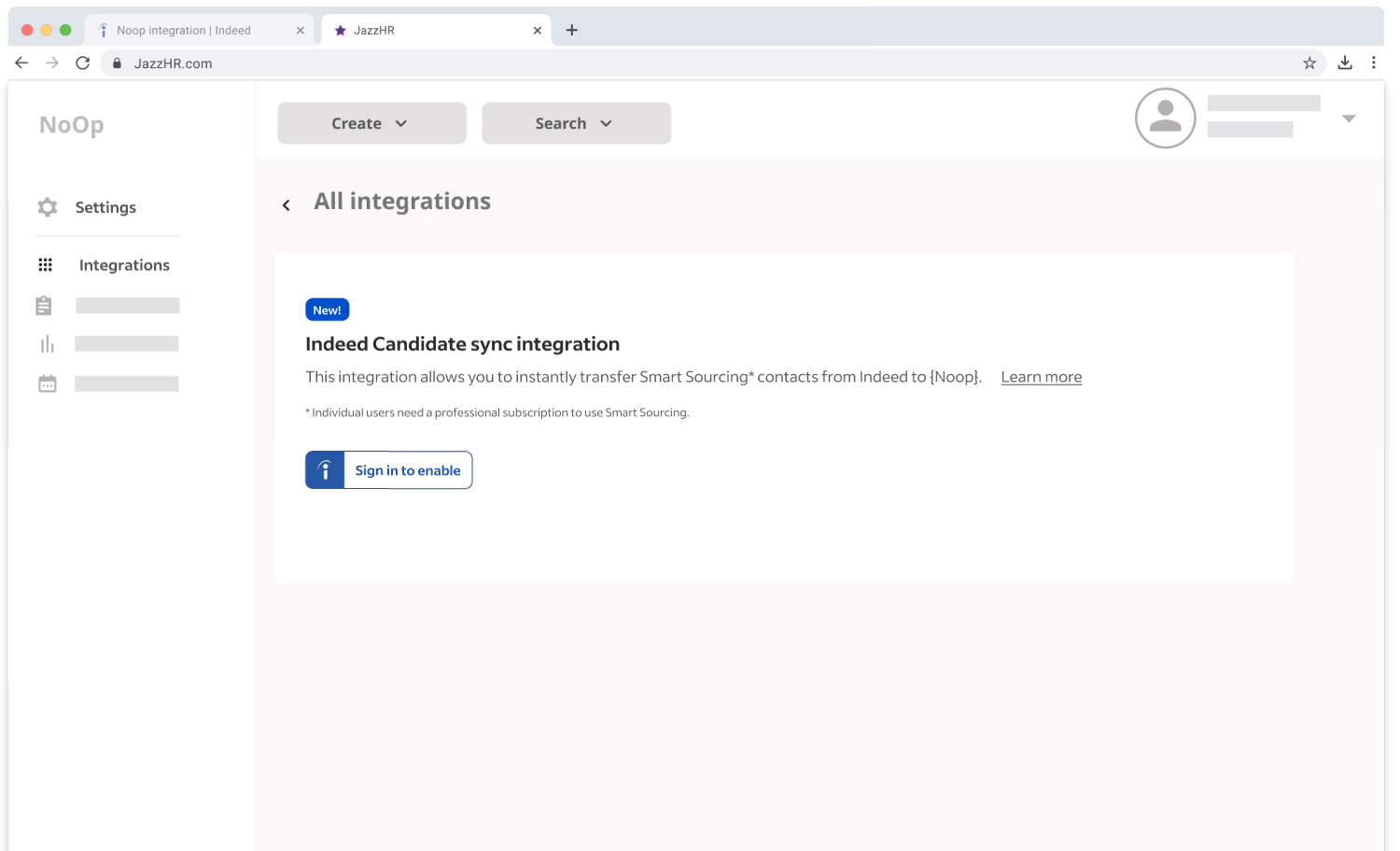Reload the JazzHR page
The height and width of the screenshot is (851, 1400).
click(x=83, y=63)
